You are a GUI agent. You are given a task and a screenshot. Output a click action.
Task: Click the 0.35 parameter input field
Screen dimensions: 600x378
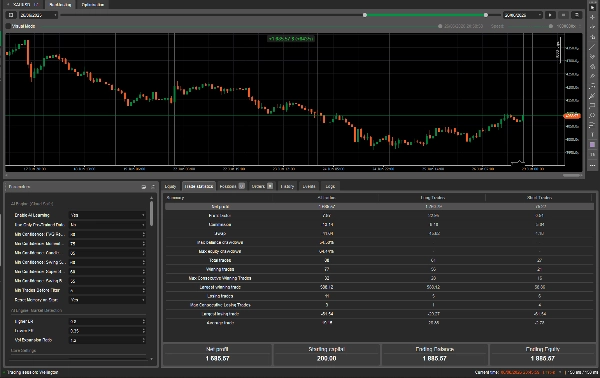coord(108,331)
